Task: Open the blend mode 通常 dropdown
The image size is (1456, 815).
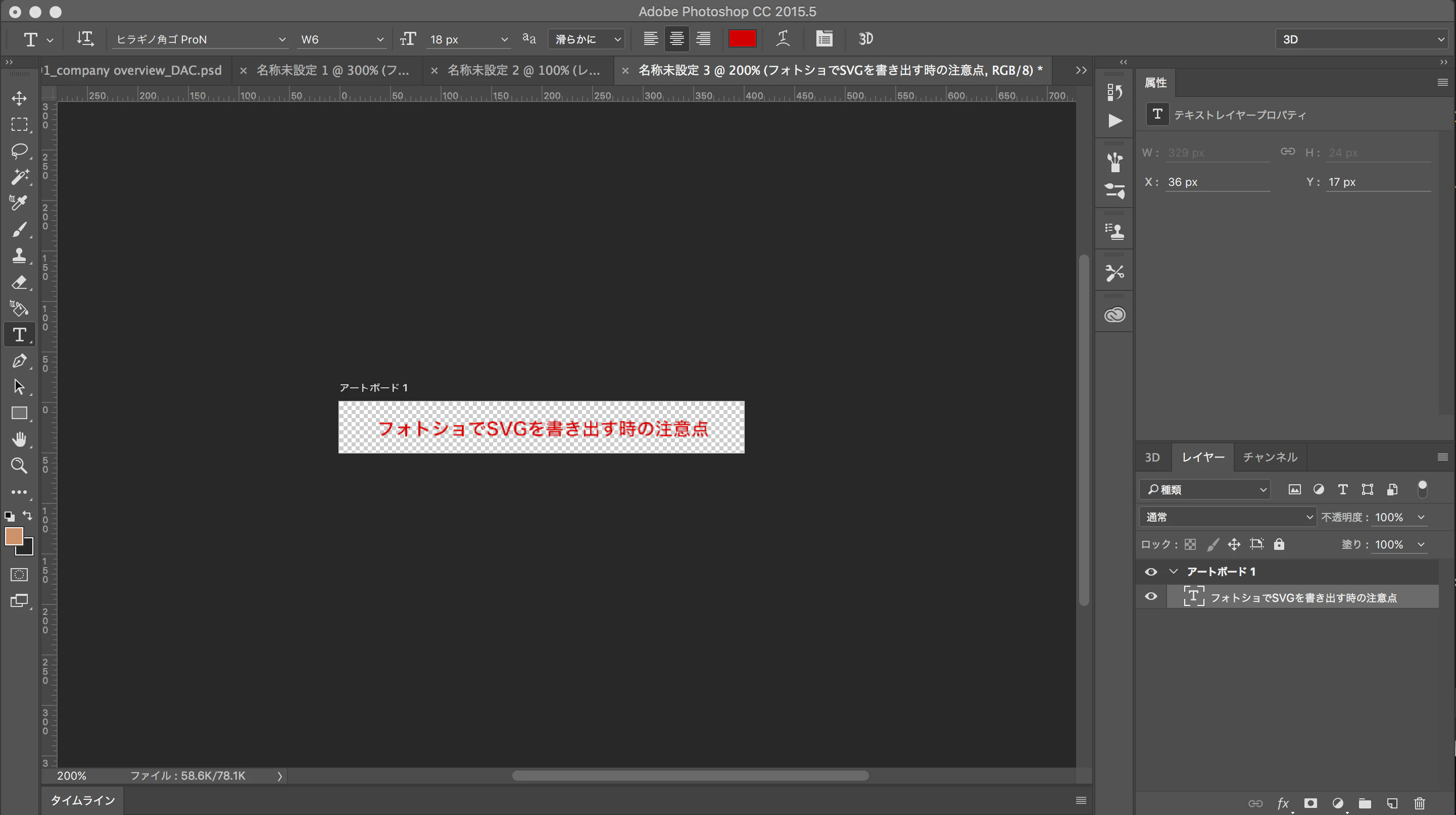Action: click(x=1227, y=517)
